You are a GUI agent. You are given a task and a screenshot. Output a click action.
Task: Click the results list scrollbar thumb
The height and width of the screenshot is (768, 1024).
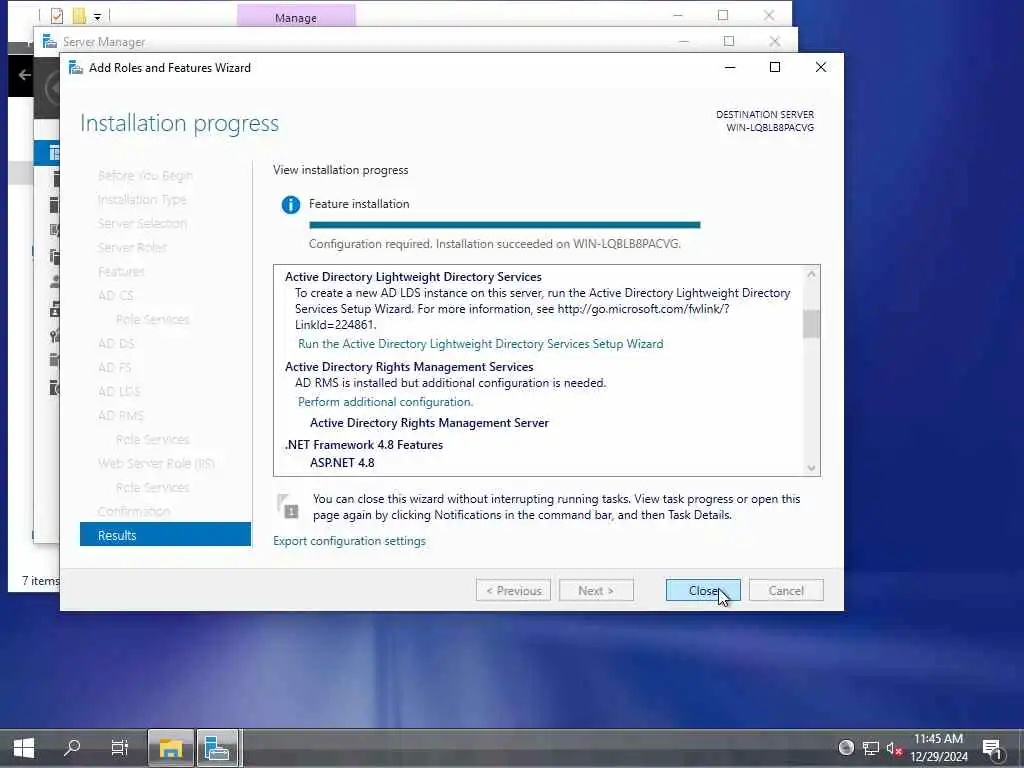811,324
